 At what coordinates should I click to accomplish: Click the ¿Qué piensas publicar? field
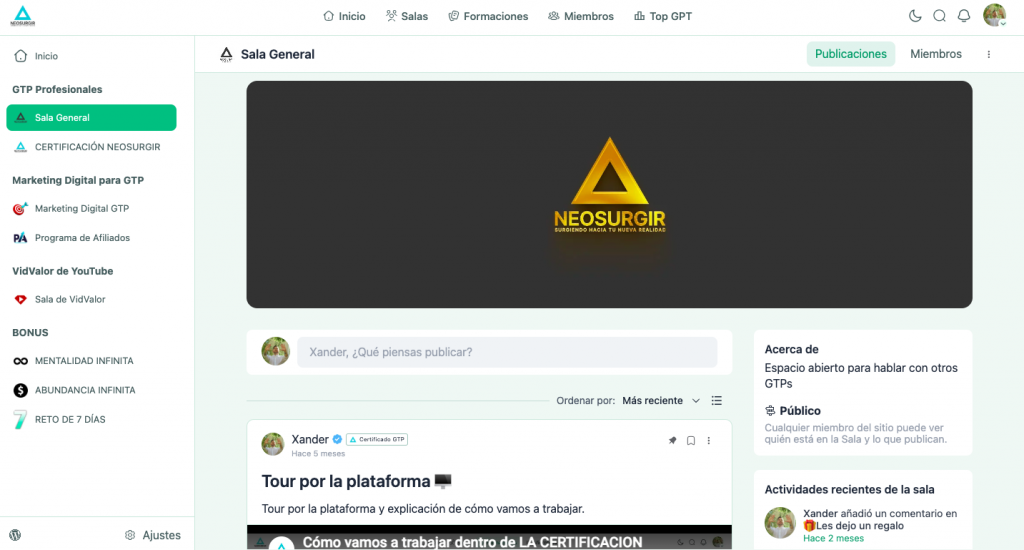click(x=507, y=352)
